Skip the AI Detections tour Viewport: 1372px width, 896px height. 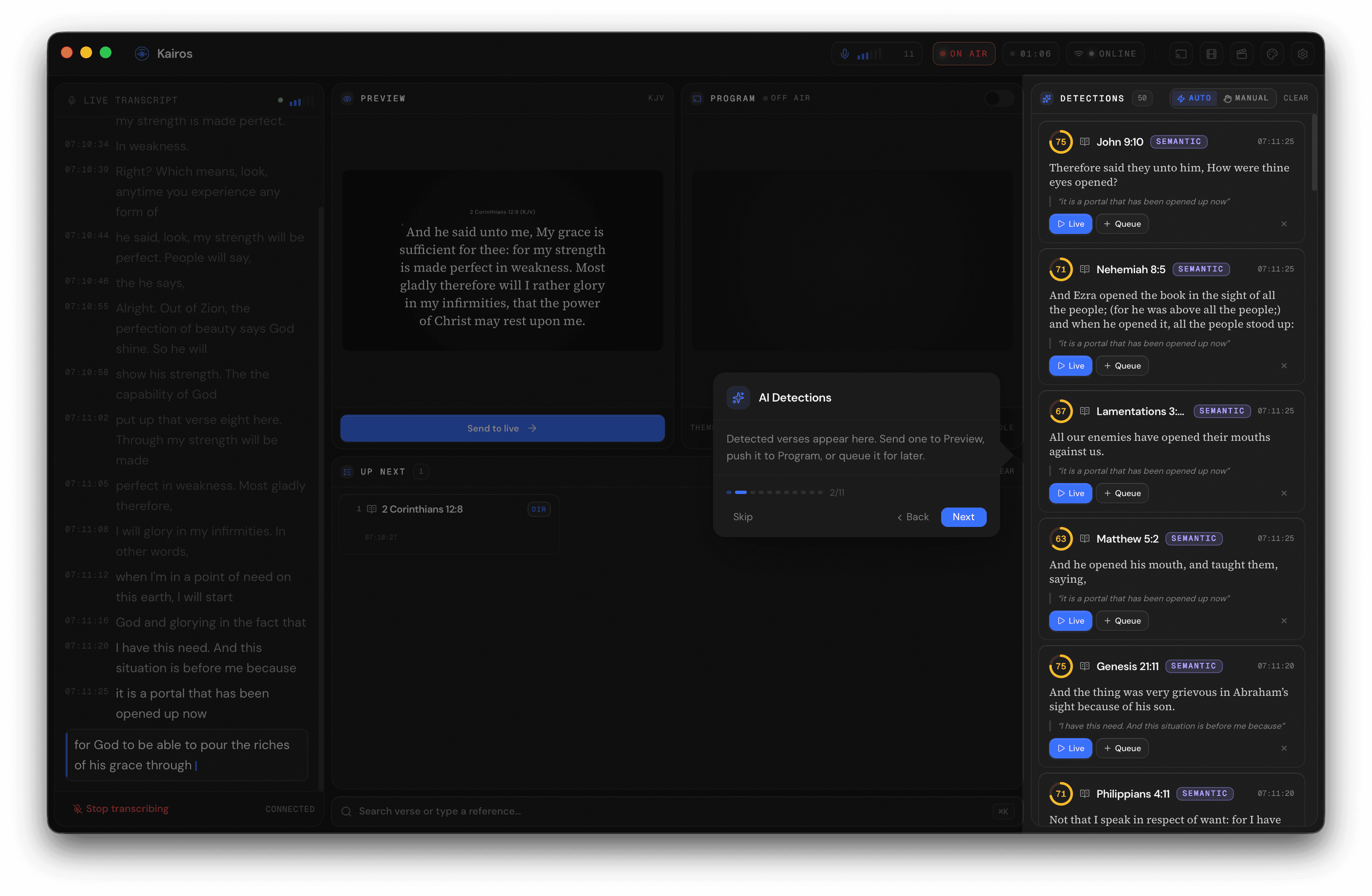pos(743,517)
